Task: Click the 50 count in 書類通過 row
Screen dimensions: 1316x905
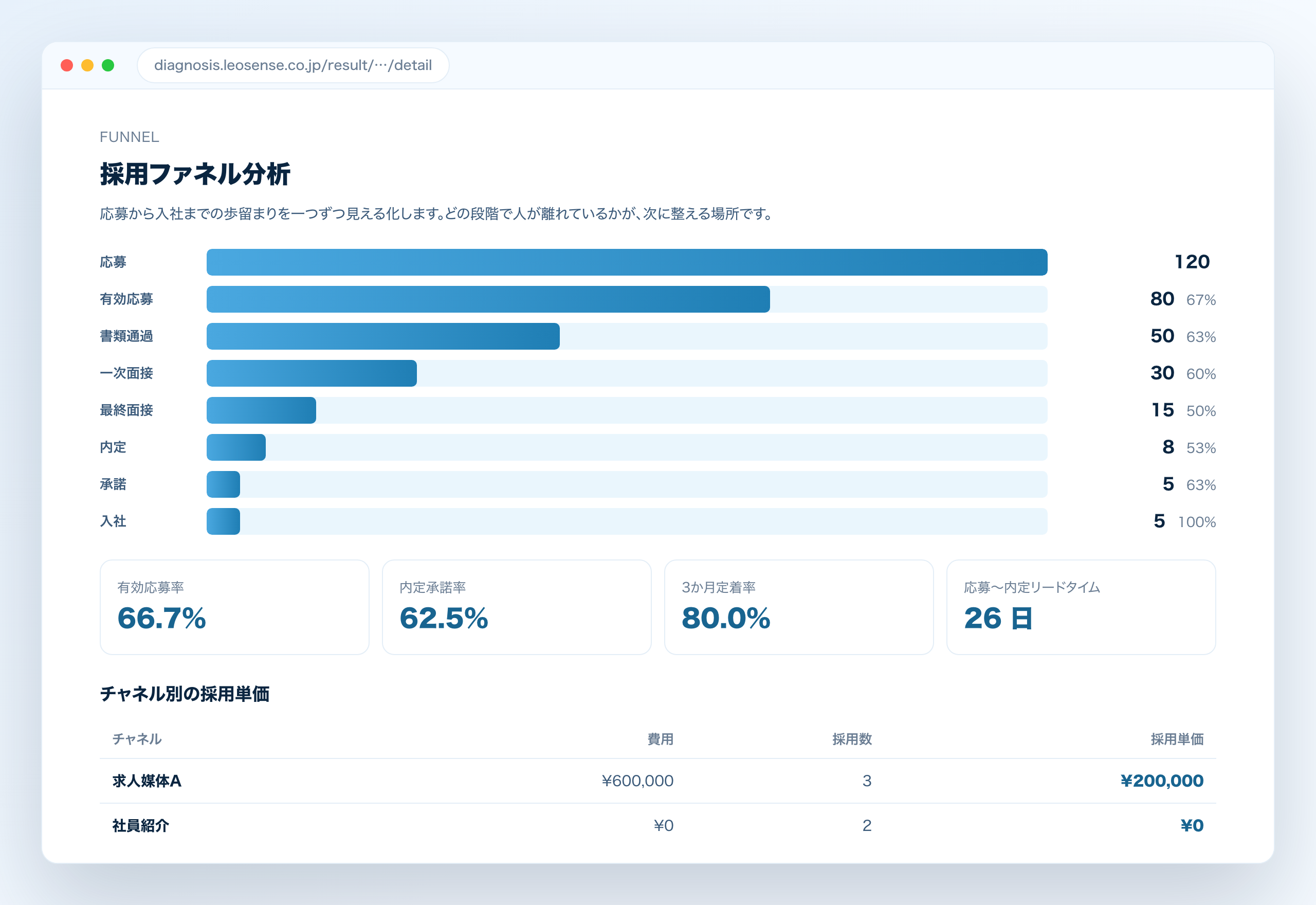Action: tap(1162, 336)
